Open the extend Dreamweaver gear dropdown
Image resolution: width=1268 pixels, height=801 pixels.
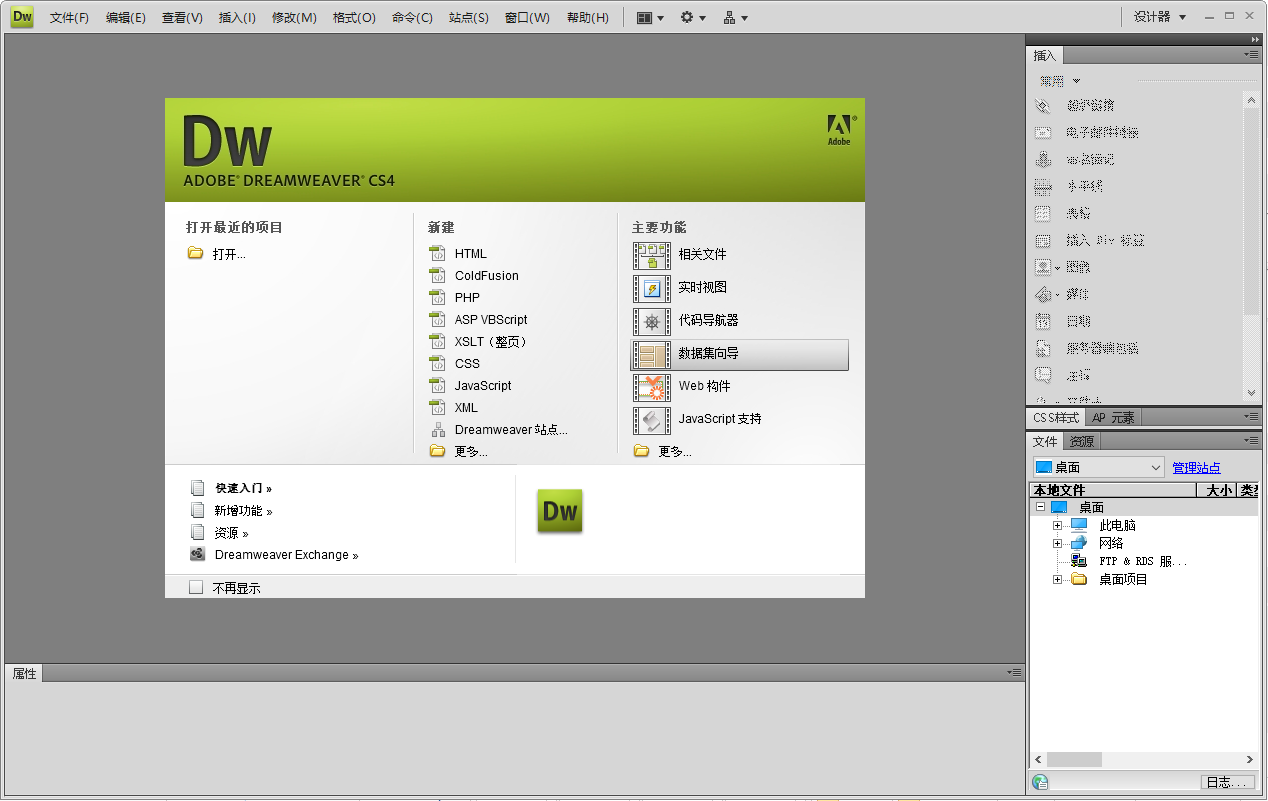coord(693,17)
